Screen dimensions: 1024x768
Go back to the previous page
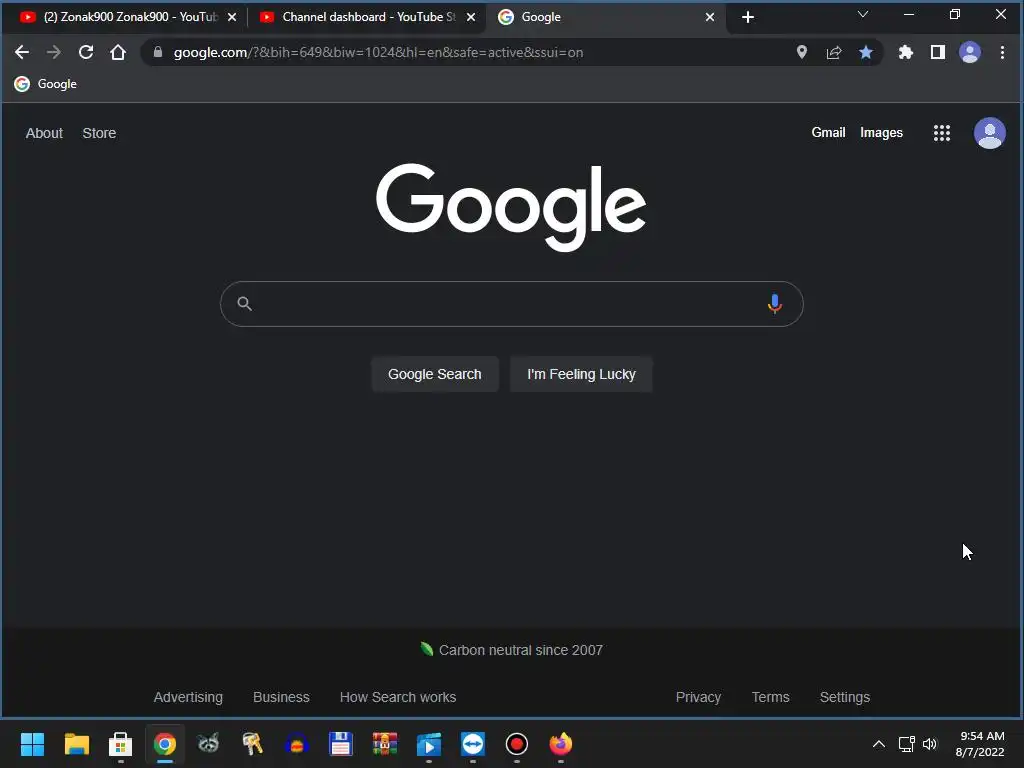click(22, 52)
